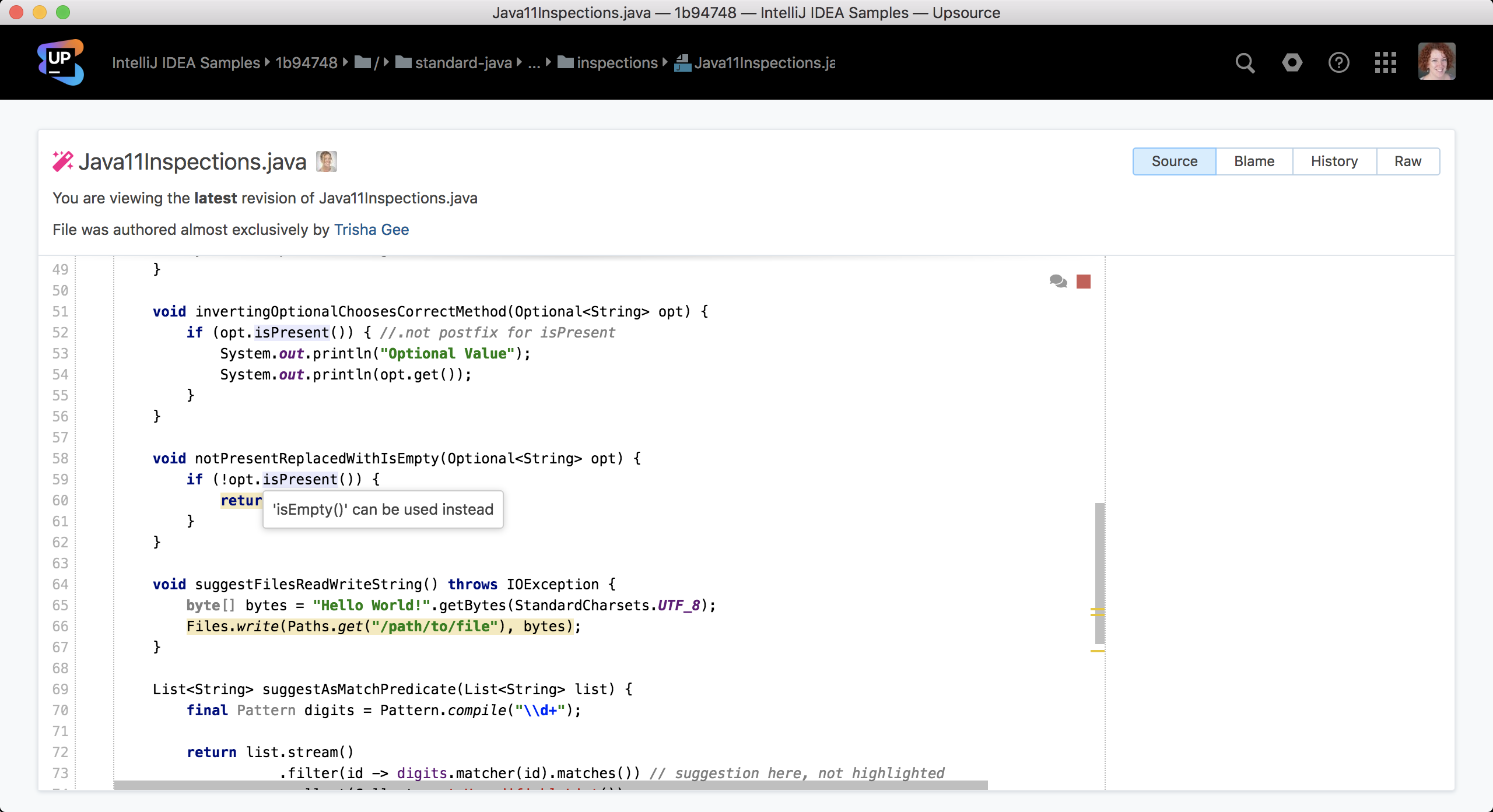Open the Upsource UP logo home
1493x812 pixels.
tap(61, 62)
